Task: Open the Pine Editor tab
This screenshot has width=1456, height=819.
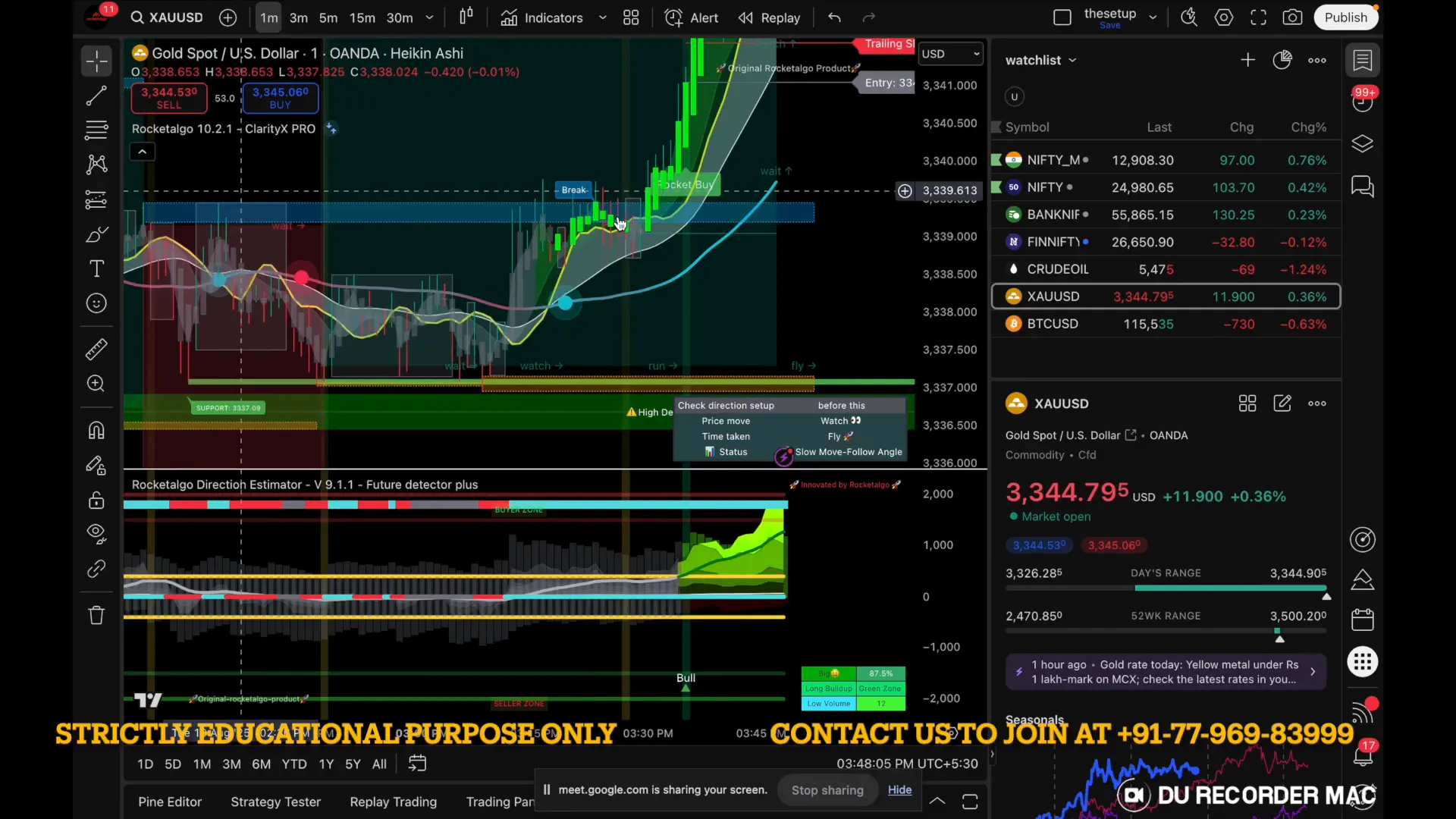Action: click(x=170, y=802)
